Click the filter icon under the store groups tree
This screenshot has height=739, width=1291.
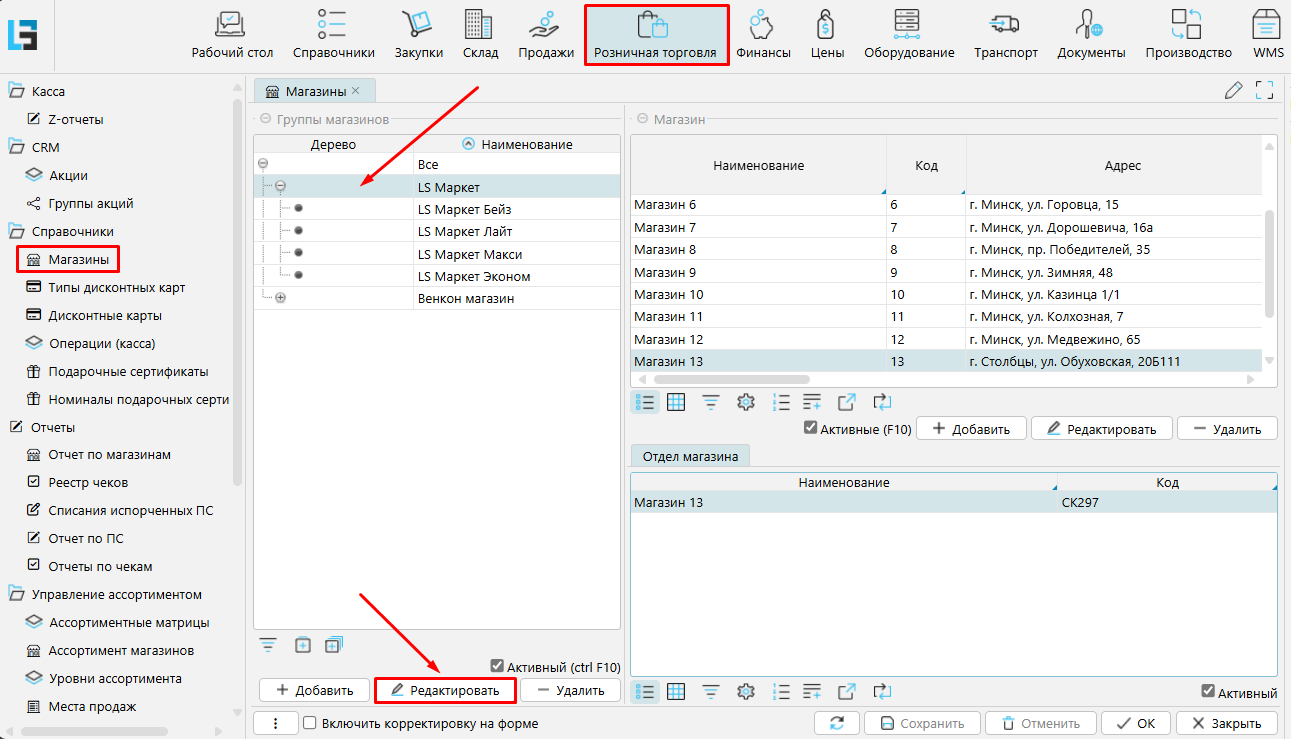click(268, 645)
